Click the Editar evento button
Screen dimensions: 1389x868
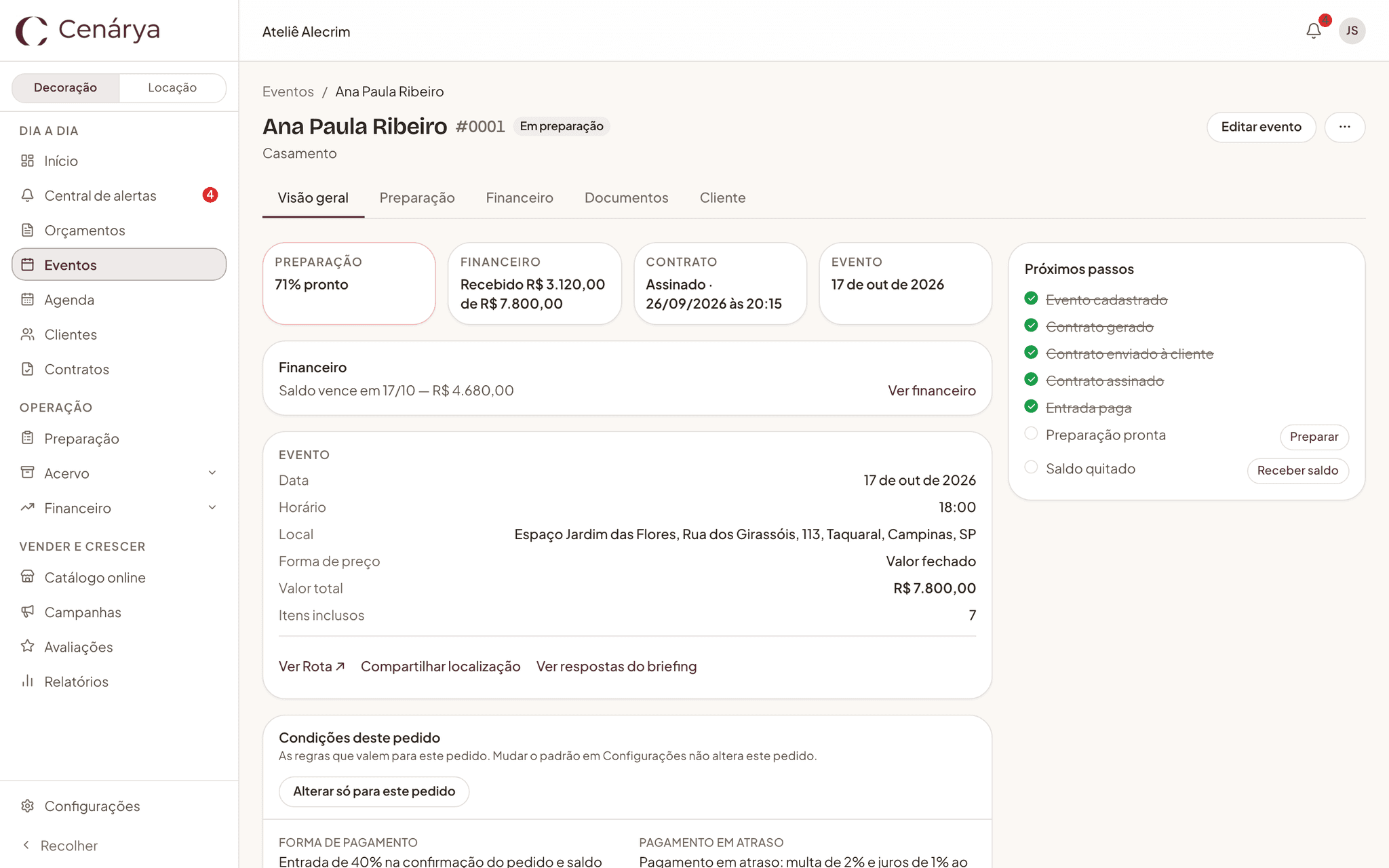(1261, 127)
